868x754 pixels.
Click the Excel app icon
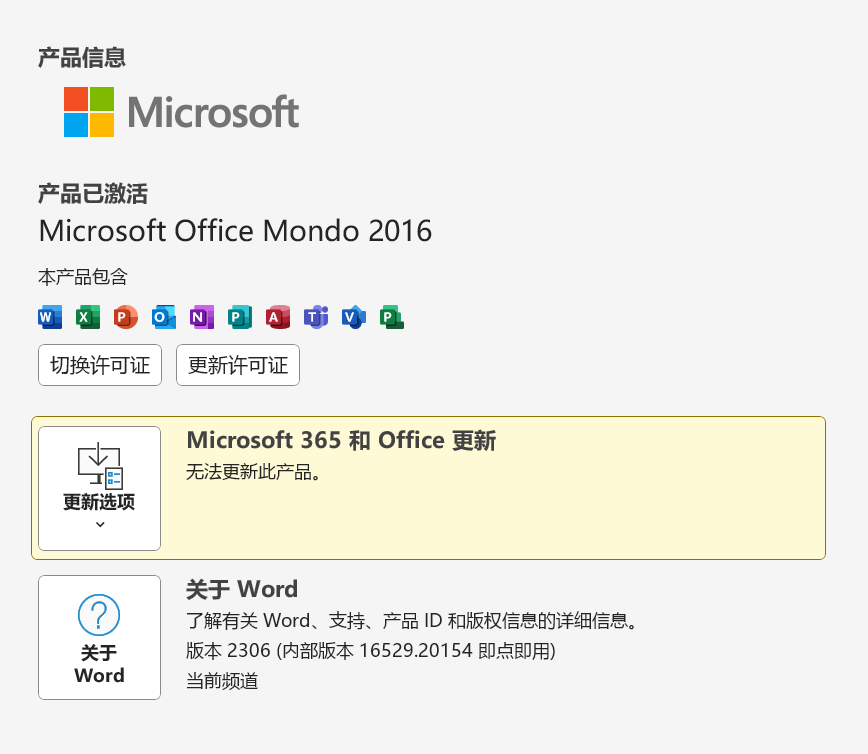click(88, 317)
